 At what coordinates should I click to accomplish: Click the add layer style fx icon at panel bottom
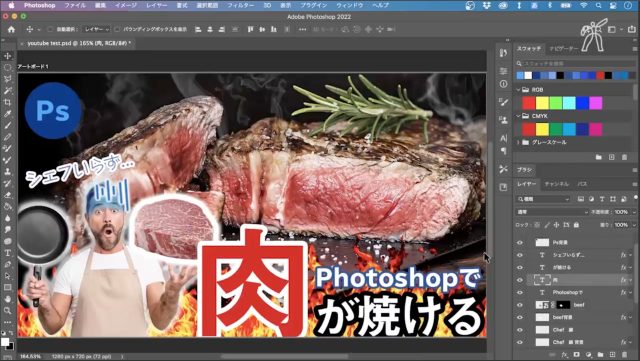click(565, 355)
